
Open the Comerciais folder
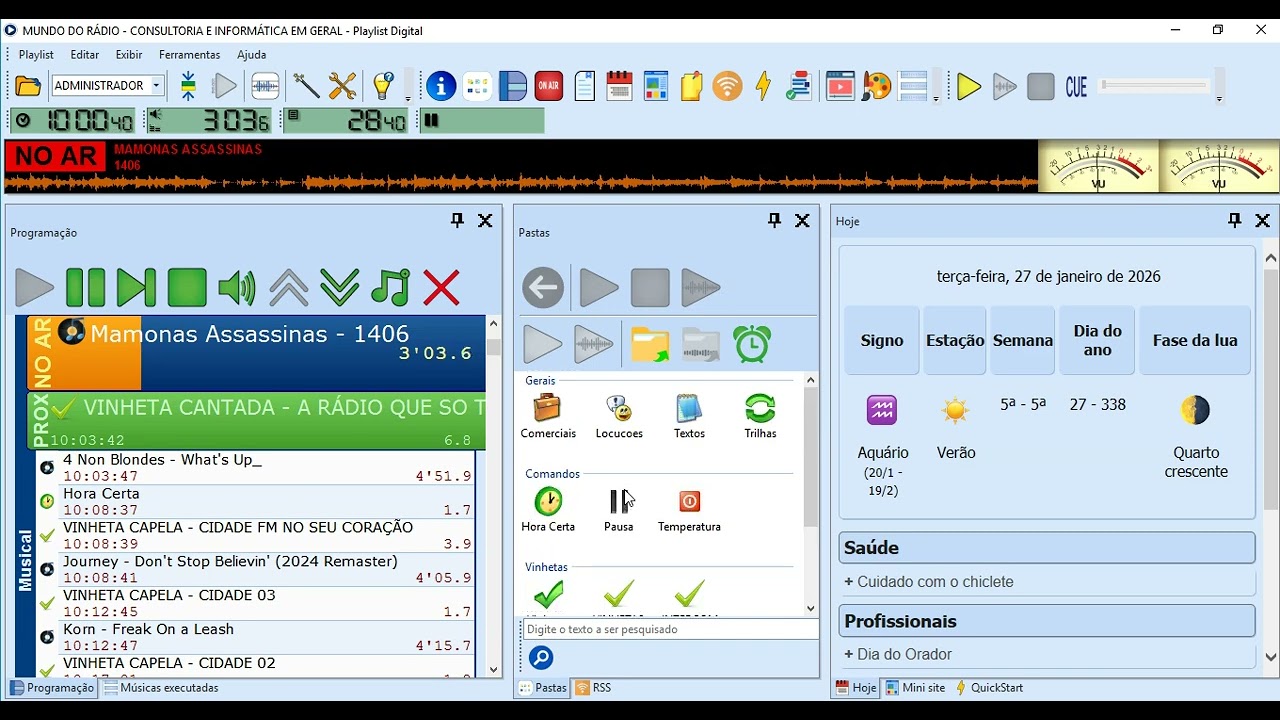coord(548,416)
